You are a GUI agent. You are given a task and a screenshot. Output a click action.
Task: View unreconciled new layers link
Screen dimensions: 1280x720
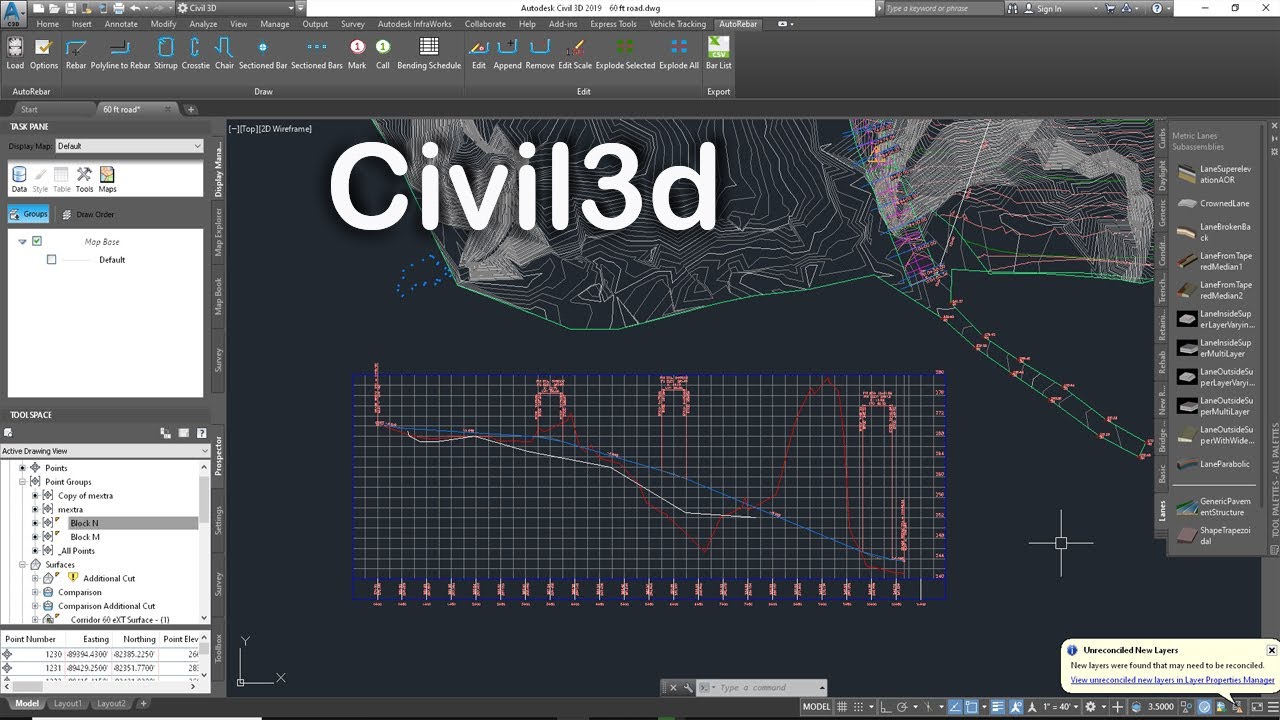click(1172, 680)
